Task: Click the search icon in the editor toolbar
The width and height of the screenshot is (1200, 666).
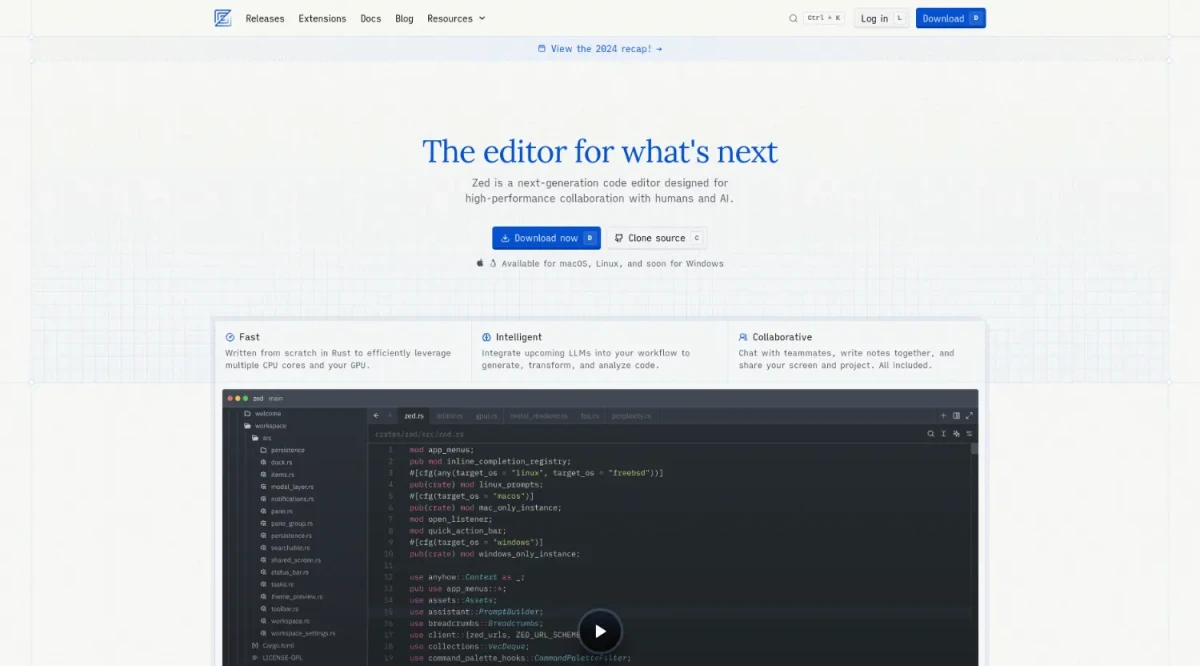Action: [931, 434]
